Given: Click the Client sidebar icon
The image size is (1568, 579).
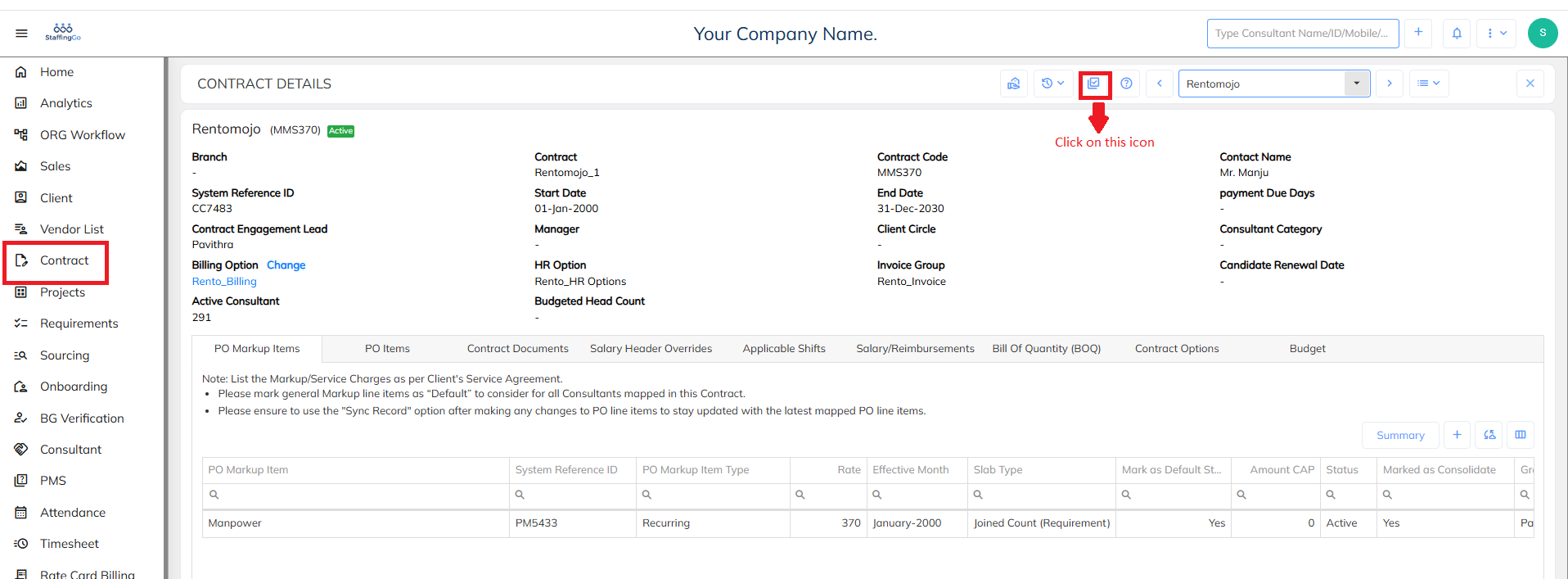Looking at the screenshot, I should click(21, 198).
